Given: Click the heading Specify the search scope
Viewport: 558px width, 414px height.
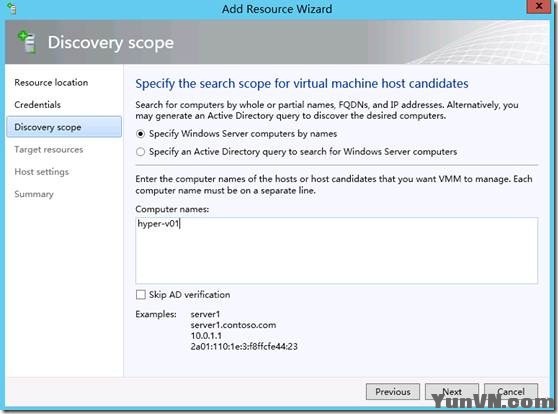Looking at the screenshot, I should point(302,84).
